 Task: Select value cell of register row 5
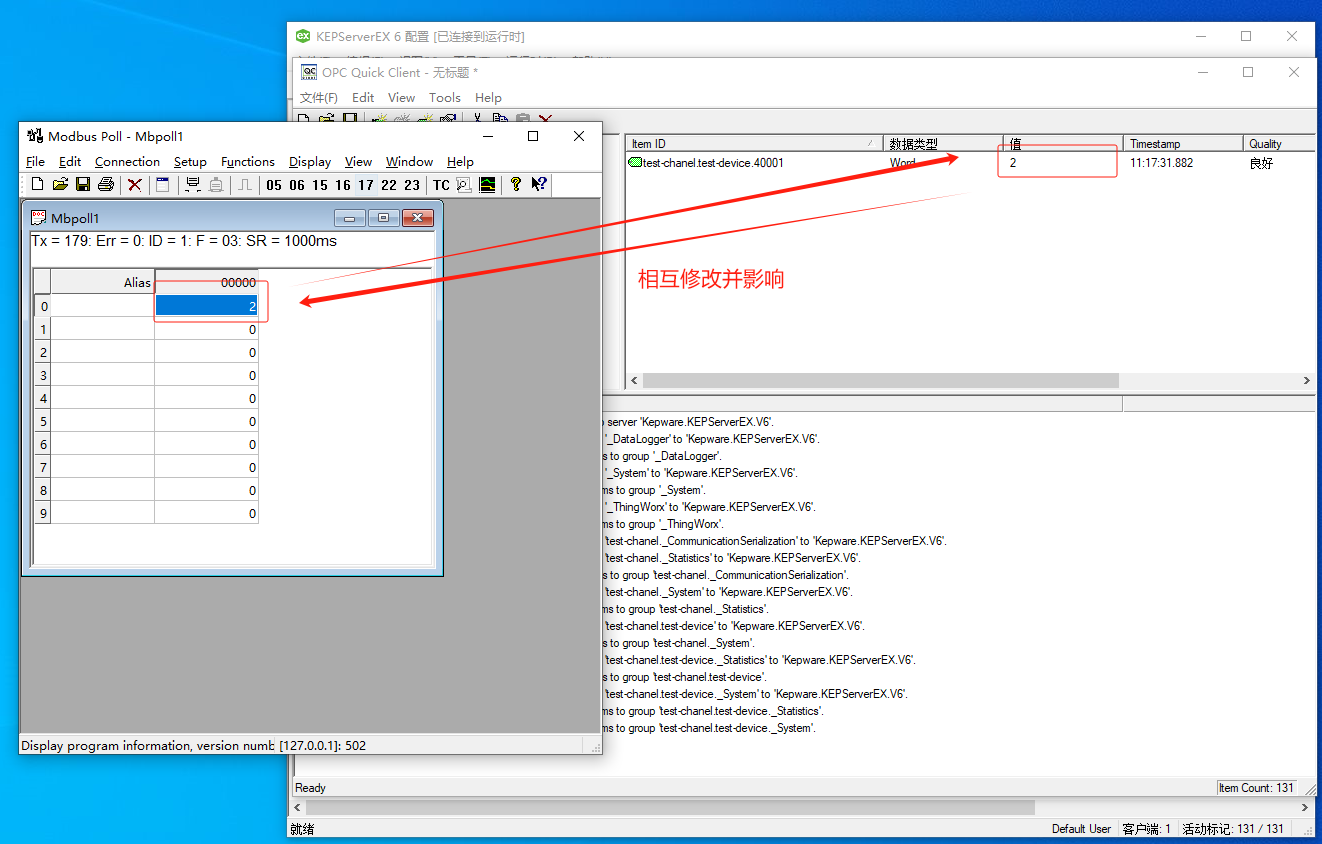coord(206,421)
